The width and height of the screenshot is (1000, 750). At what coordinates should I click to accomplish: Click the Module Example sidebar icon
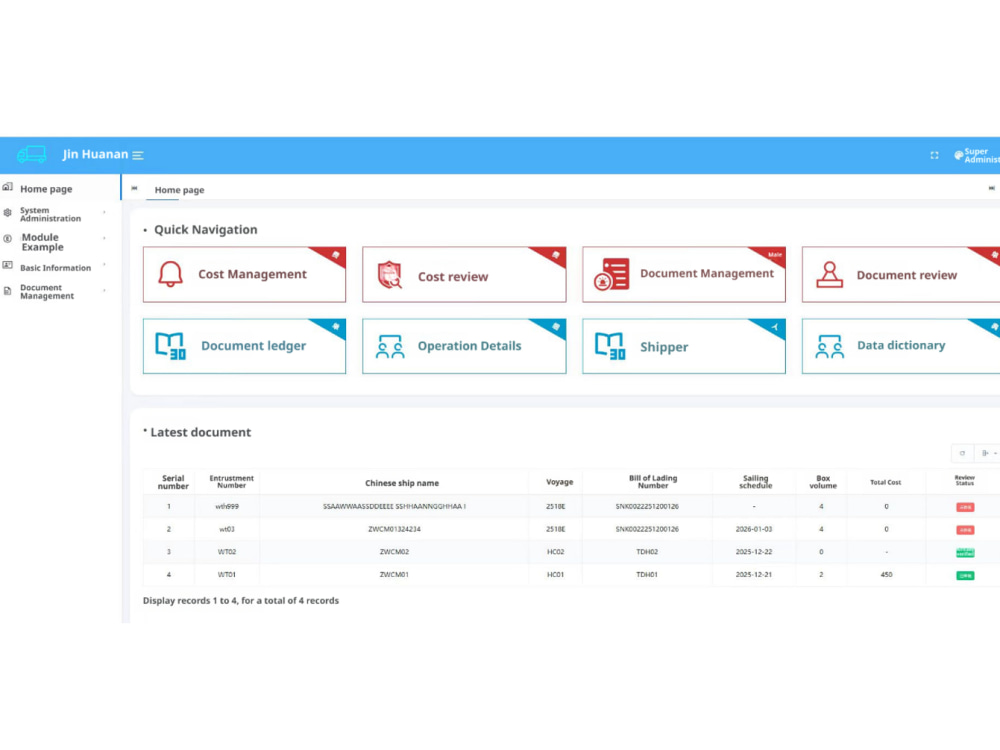click(x=8, y=239)
